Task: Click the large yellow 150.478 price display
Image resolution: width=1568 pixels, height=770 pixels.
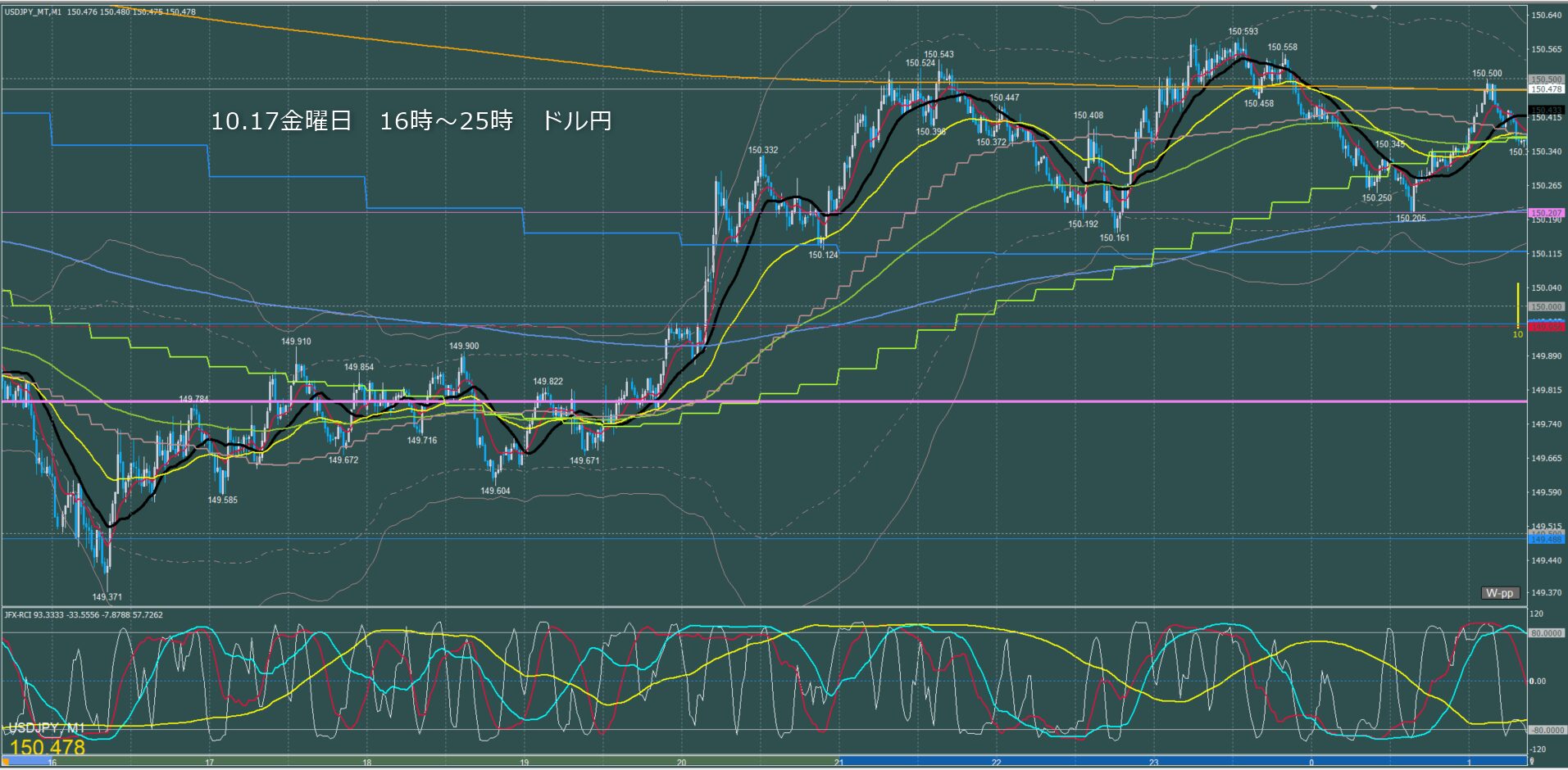Action: click(x=48, y=747)
